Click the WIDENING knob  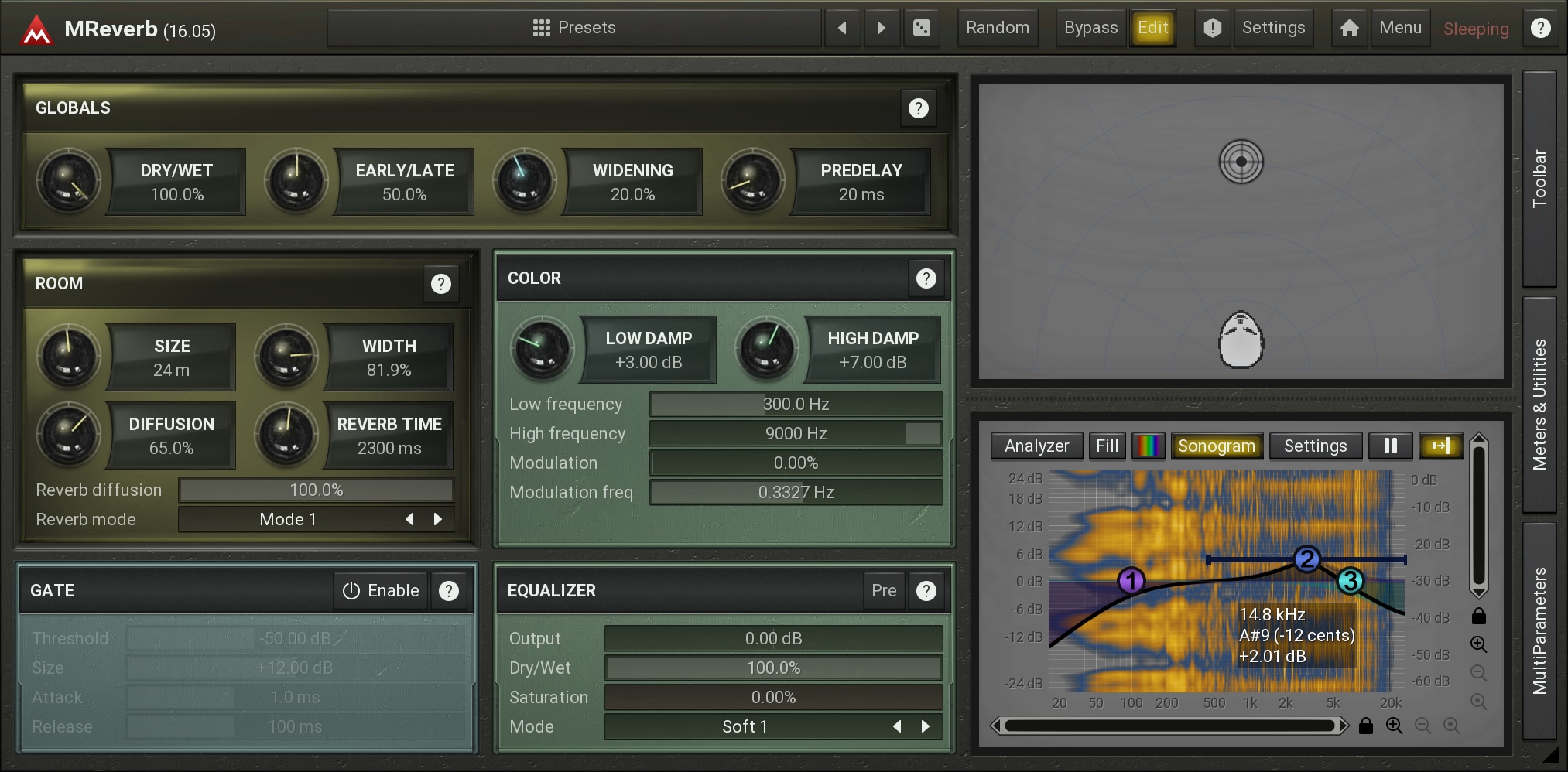coord(524,181)
